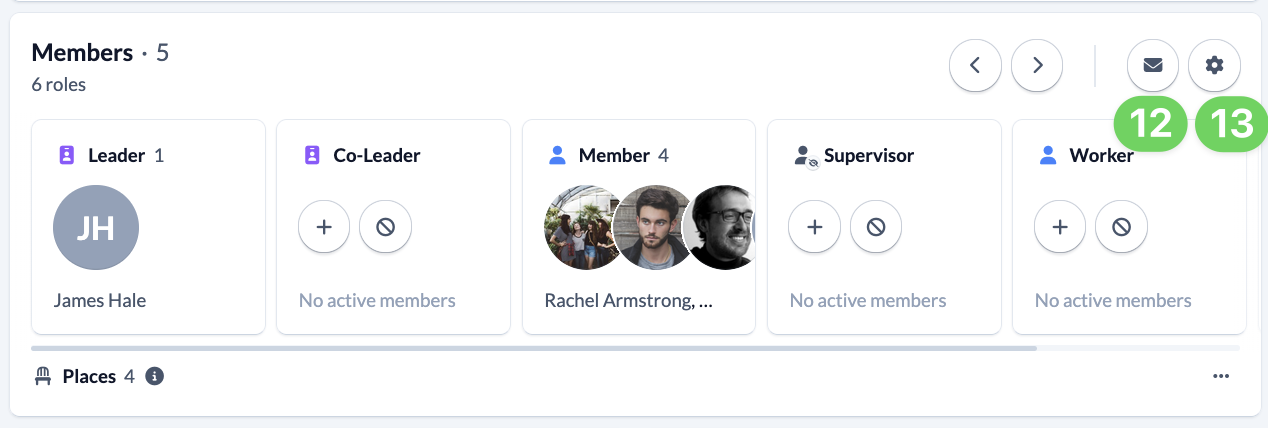Screen dimensions: 1268x428
Task: Block the Co-Leader role with ban icon
Action: click(385, 227)
